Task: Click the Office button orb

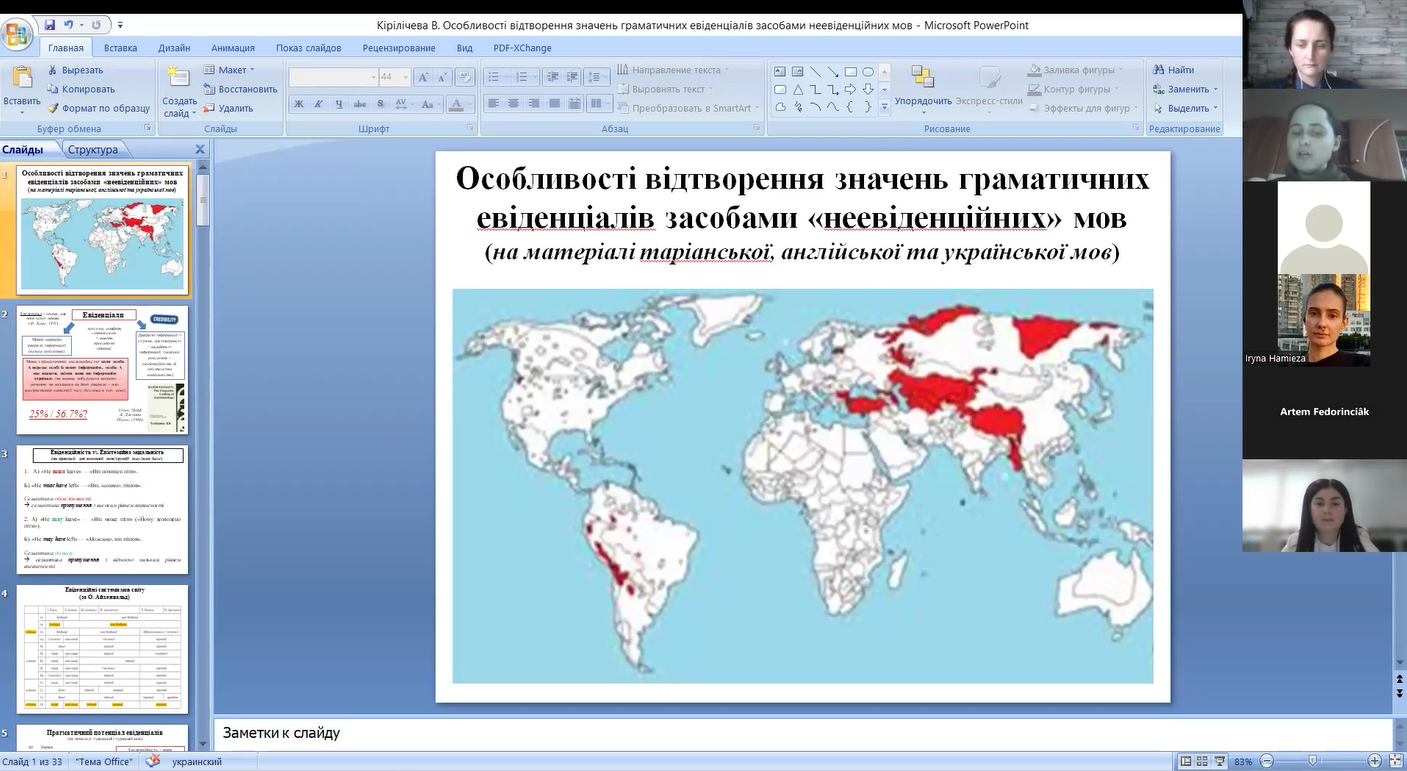Action: click(17, 35)
